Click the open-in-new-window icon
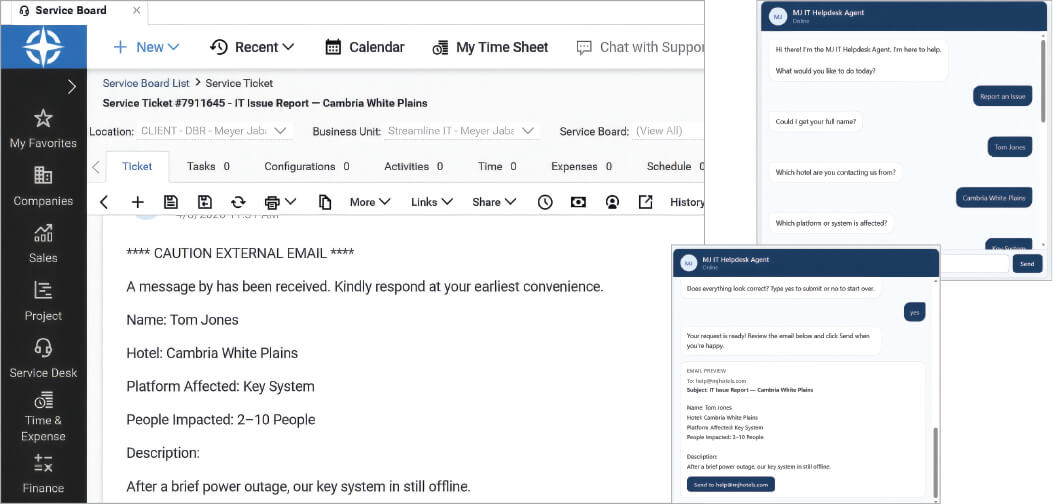Screen dimensions: 1053x504 tap(645, 202)
